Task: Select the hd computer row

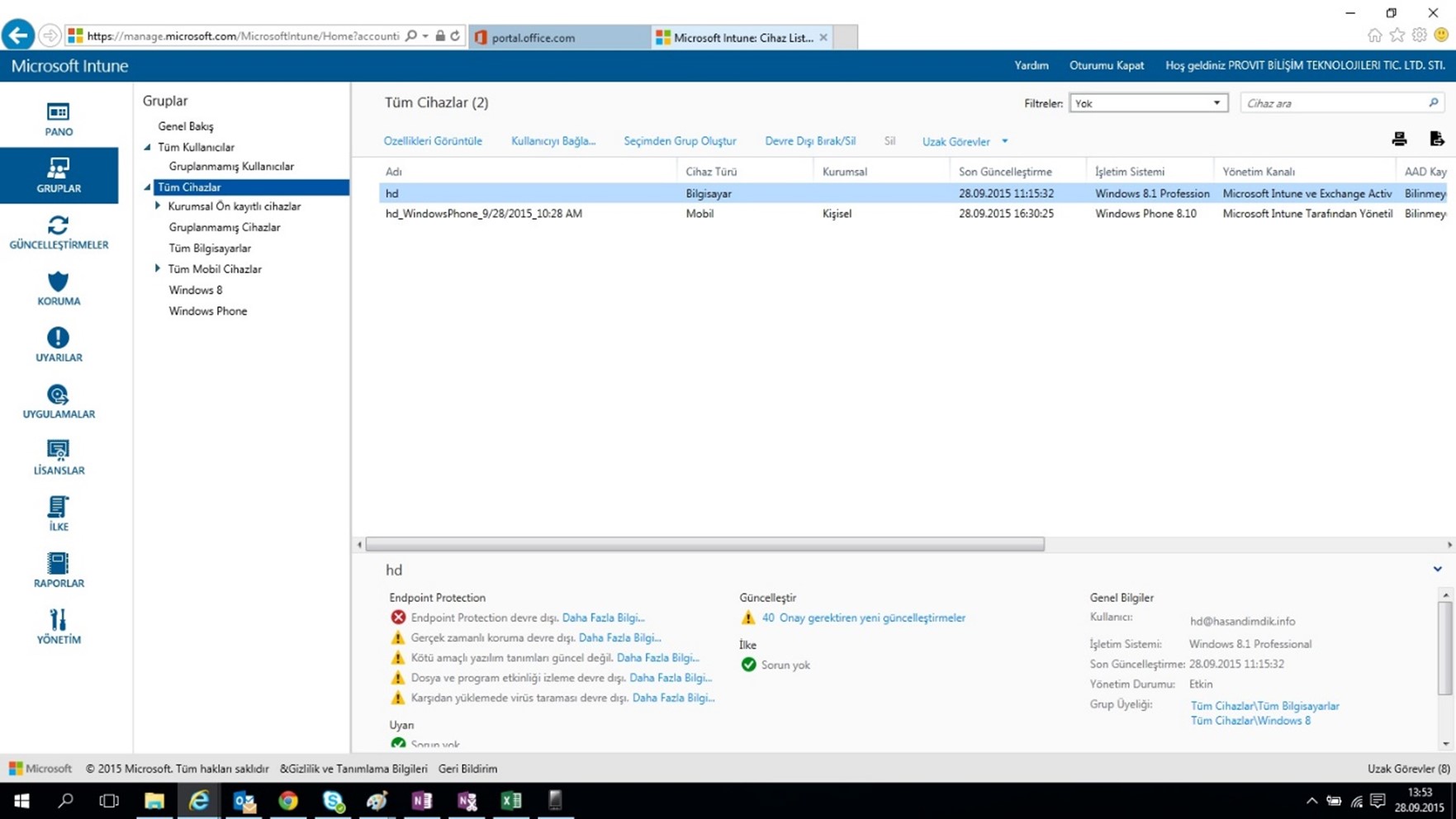Action: (x=913, y=193)
